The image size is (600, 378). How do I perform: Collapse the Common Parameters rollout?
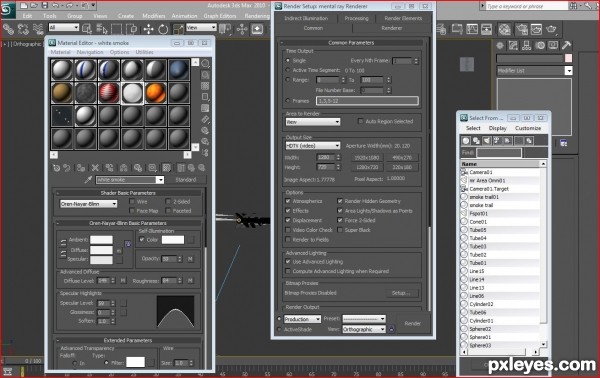[351, 43]
